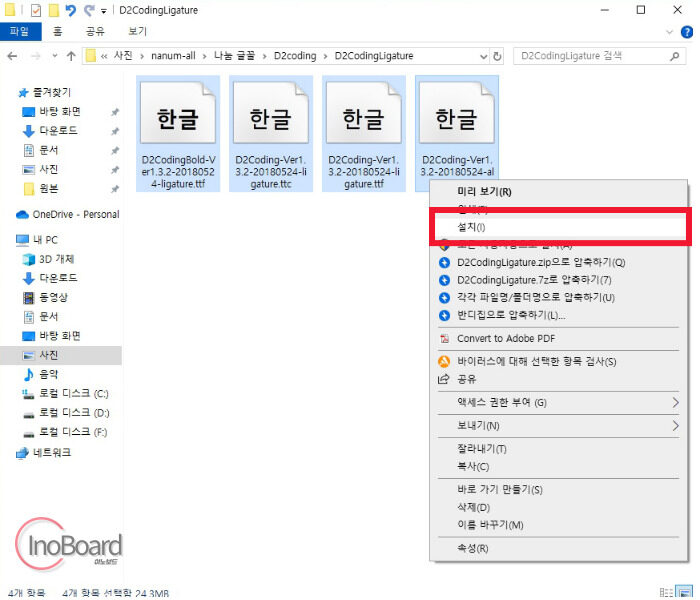Select the D2CodingBold ligature.ttf file
Screen dimensions: 700x600
click(178, 133)
